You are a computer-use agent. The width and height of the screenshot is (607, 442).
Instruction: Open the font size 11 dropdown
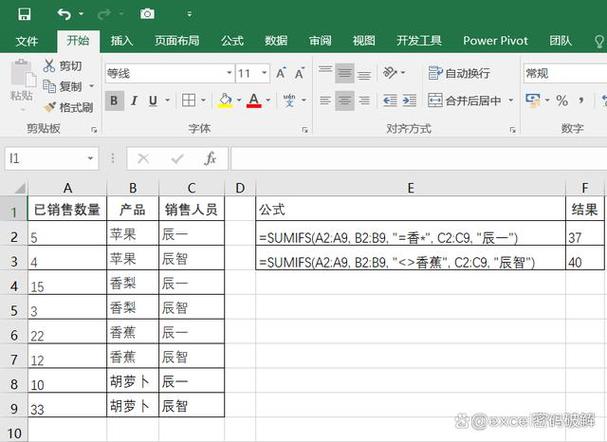click(x=264, y=73)
